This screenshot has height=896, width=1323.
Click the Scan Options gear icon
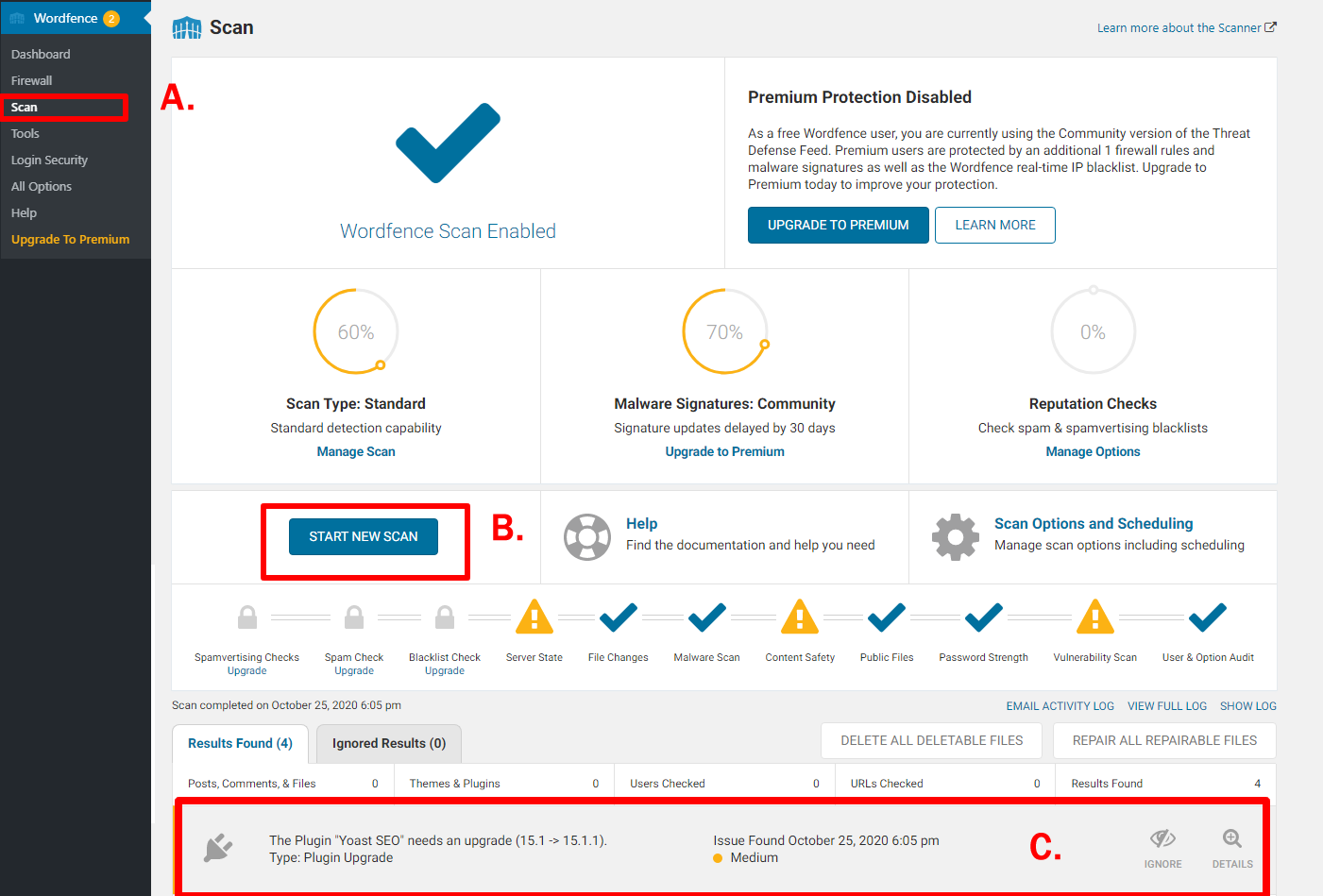point(956,536)
